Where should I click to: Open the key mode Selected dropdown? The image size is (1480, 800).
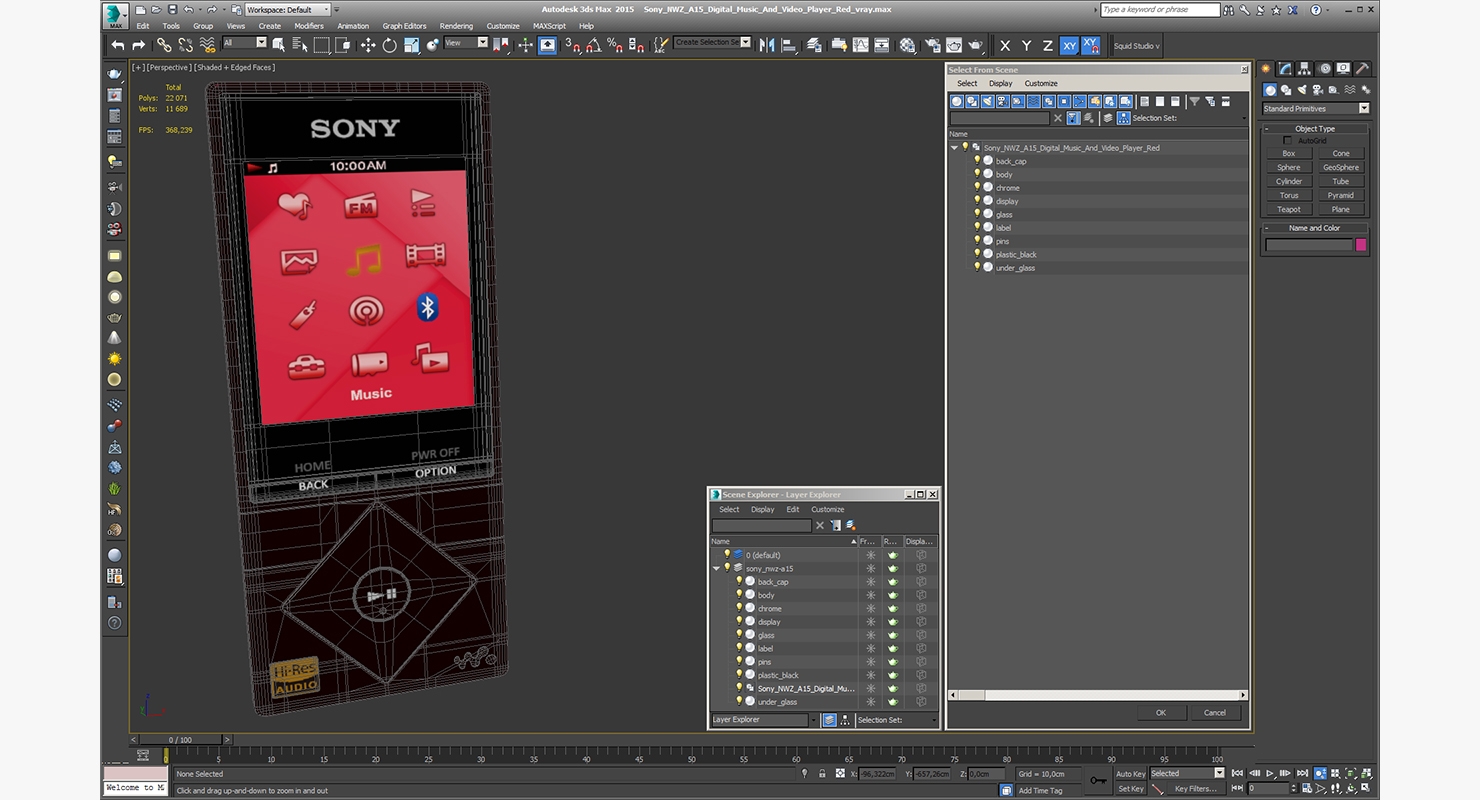pyautogui.click(x=1187, y=773)
